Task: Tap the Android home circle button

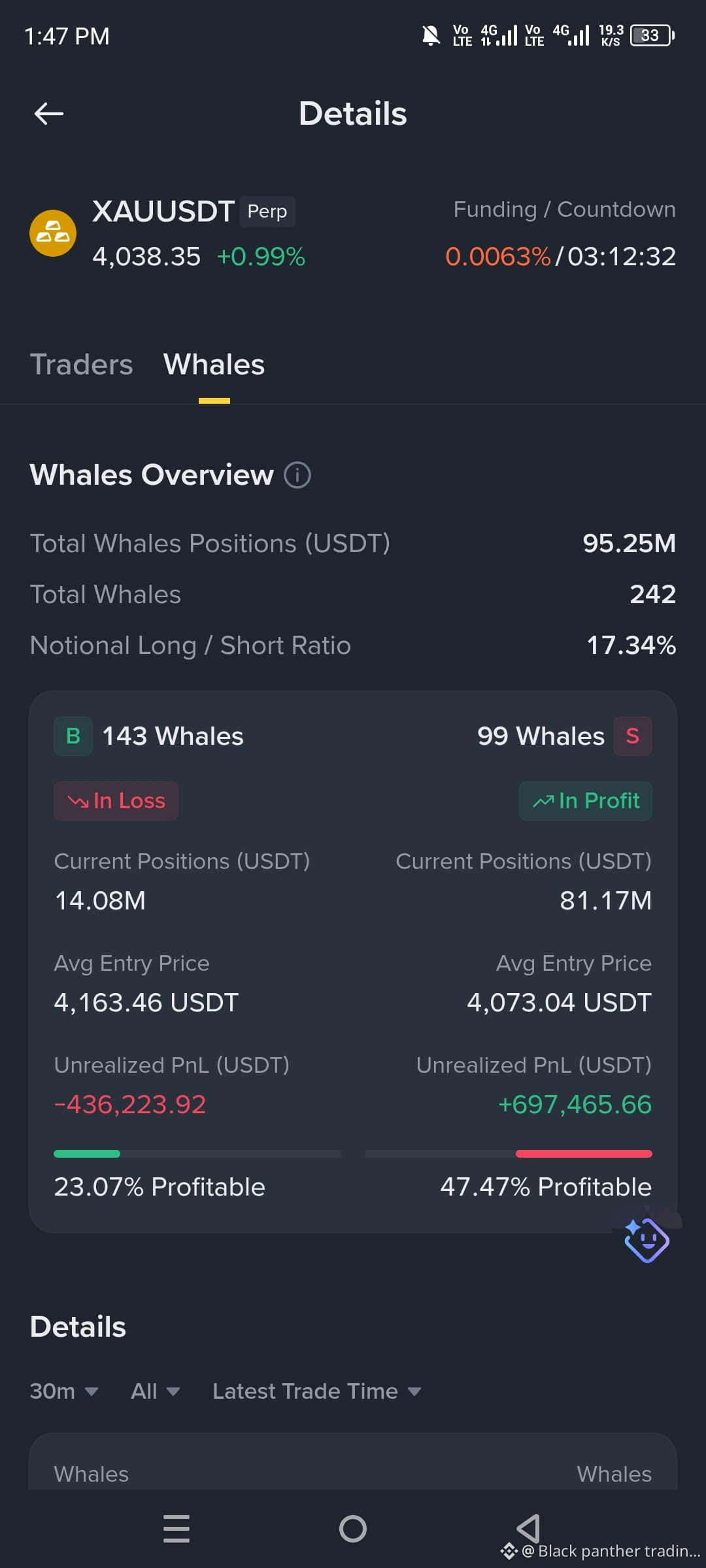Action: [353, 1529]
